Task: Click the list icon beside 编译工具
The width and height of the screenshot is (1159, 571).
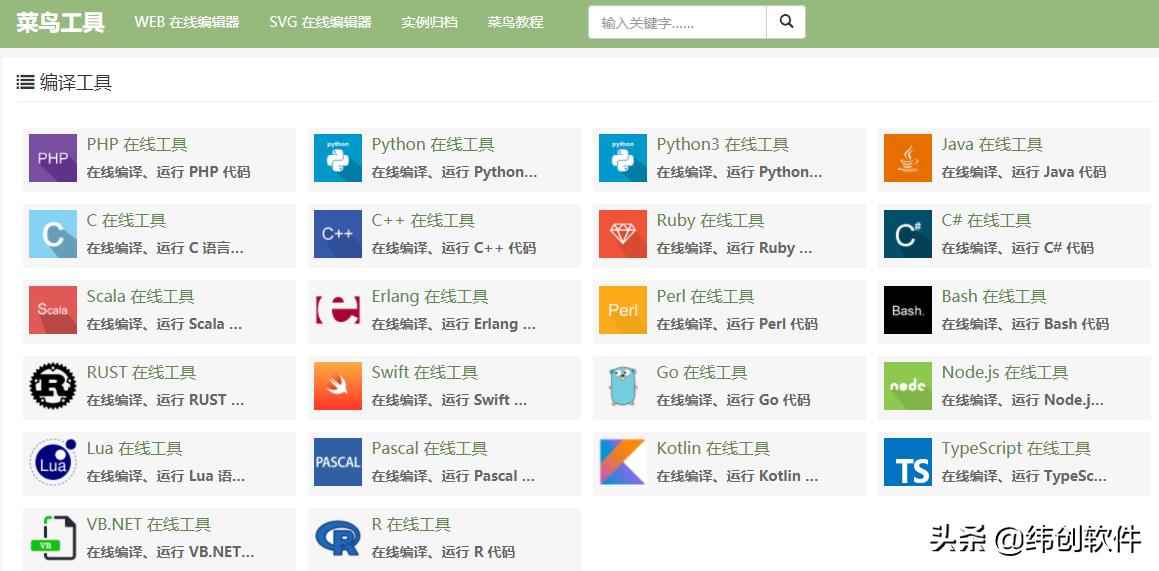Action: click(x=25, y=82)
